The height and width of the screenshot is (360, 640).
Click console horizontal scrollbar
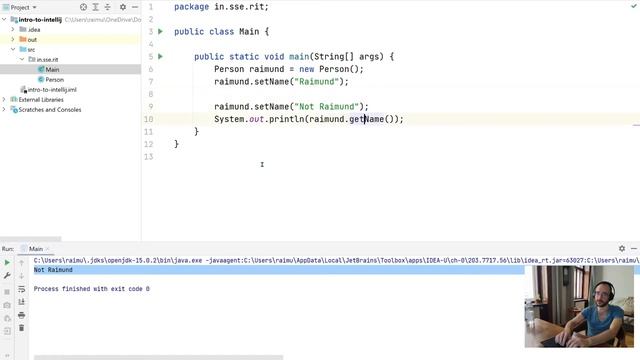click(158, 358)
